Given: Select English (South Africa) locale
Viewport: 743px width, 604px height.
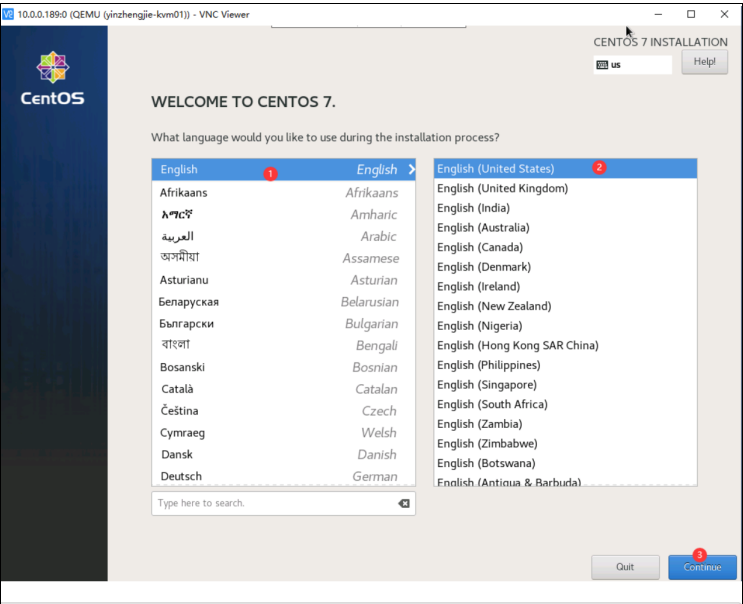Looking at the screenshot, I should point(565,405).
